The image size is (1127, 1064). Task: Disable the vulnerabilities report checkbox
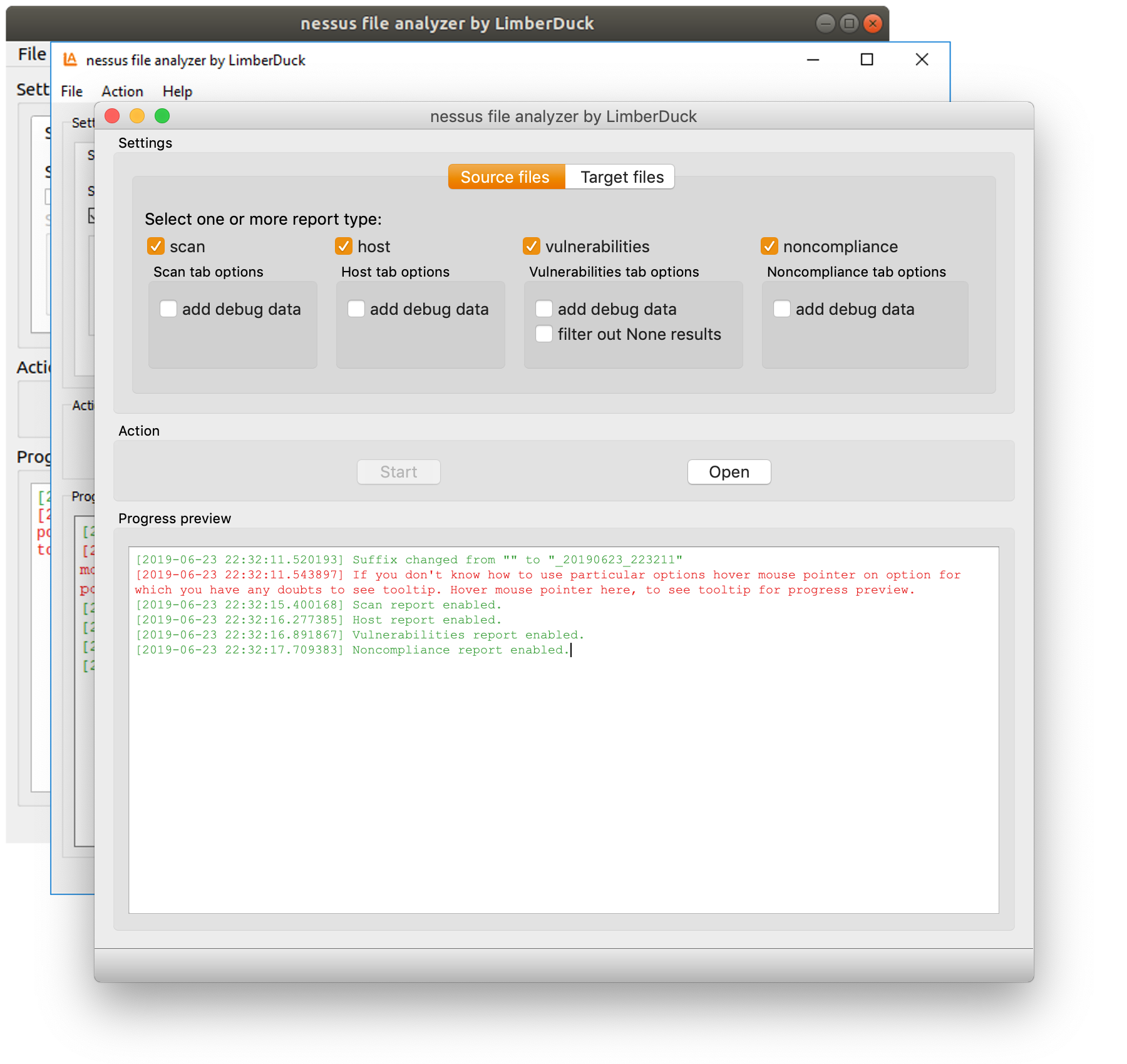pos(532,247)
